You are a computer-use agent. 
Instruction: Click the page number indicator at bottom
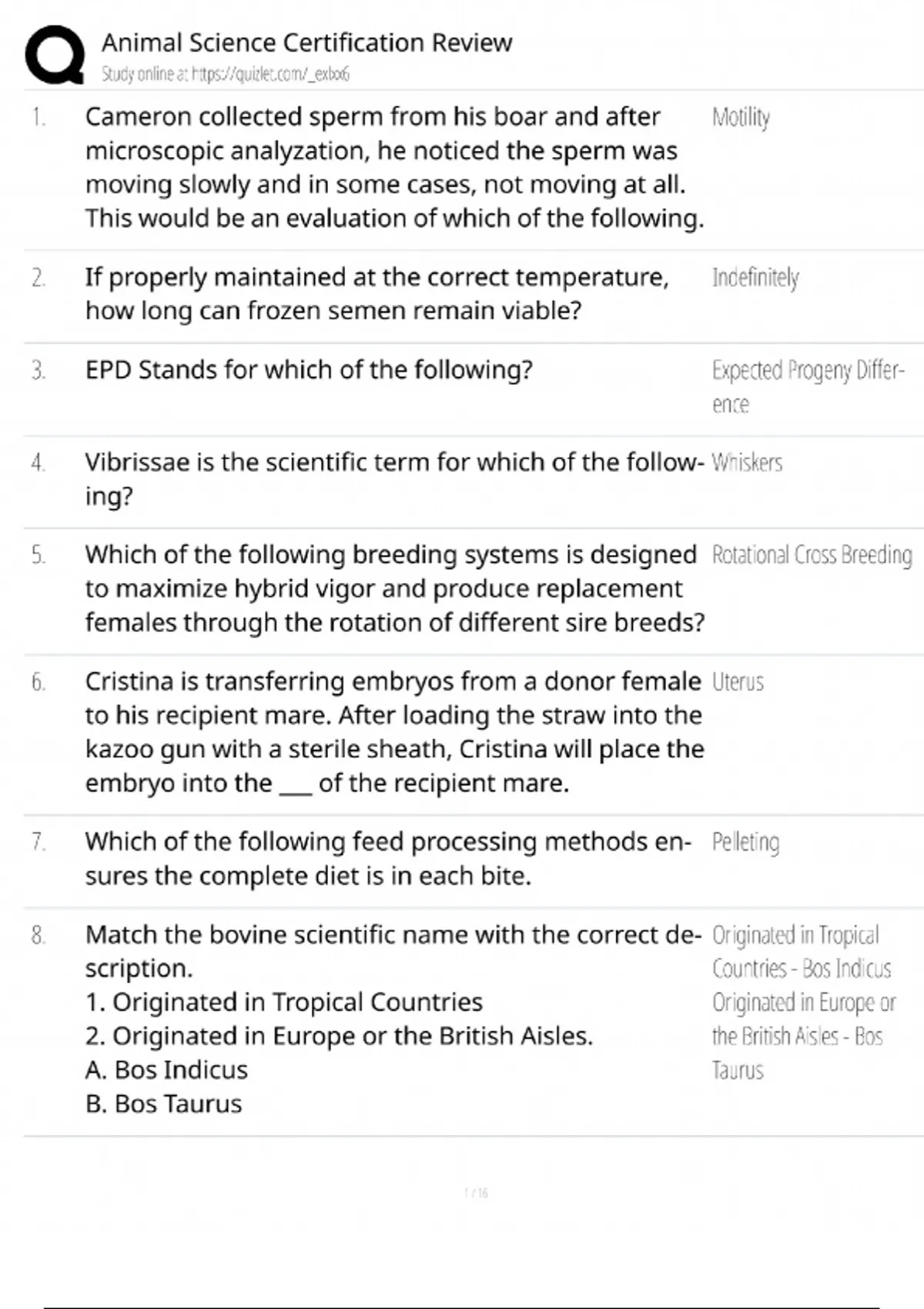pyautogui.click(x=476, y=1193)
